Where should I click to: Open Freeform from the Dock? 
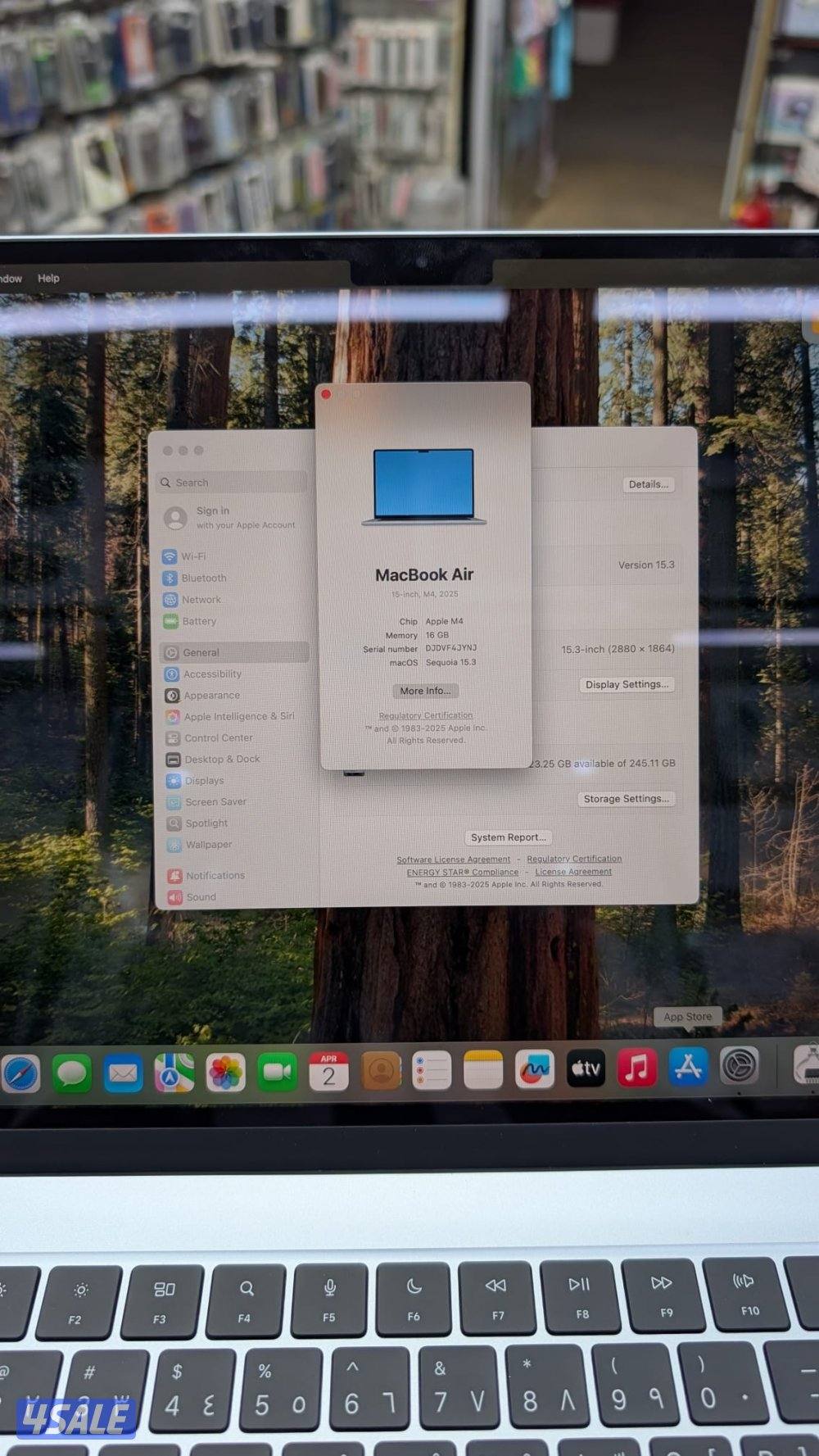click(535, 1069)
